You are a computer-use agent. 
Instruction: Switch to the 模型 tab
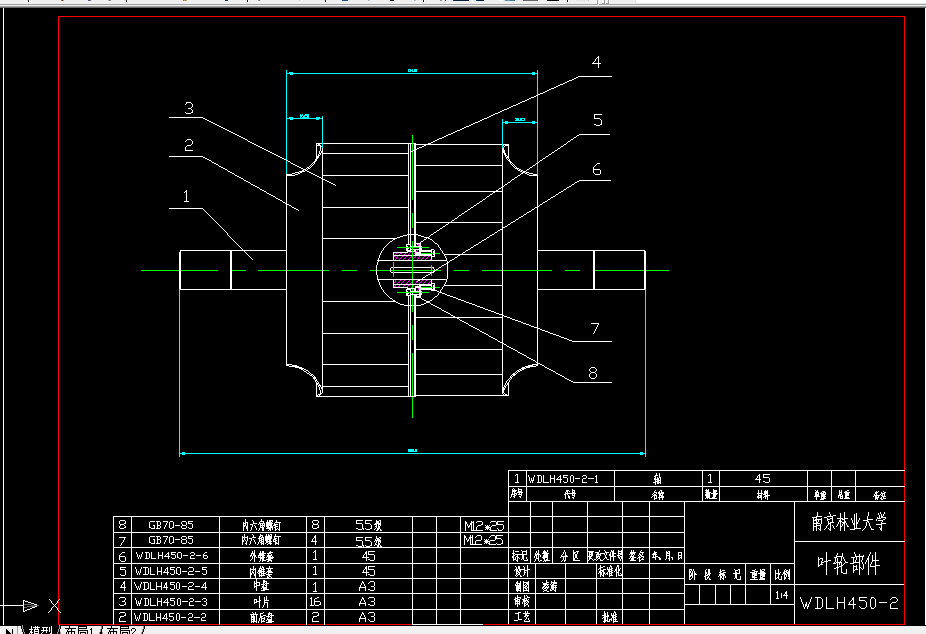point(41,630)
